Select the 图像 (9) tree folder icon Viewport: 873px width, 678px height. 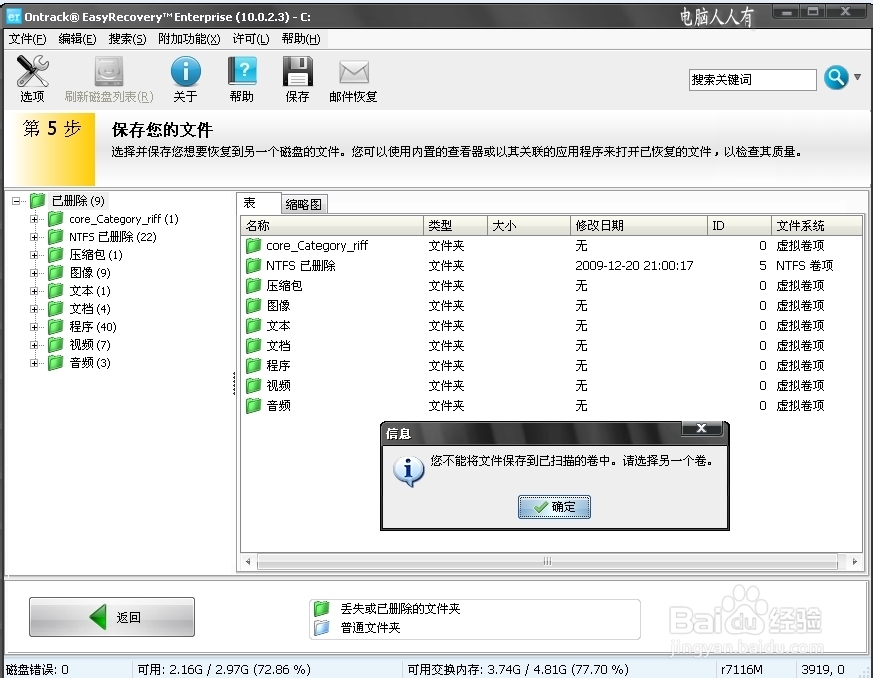55,272
